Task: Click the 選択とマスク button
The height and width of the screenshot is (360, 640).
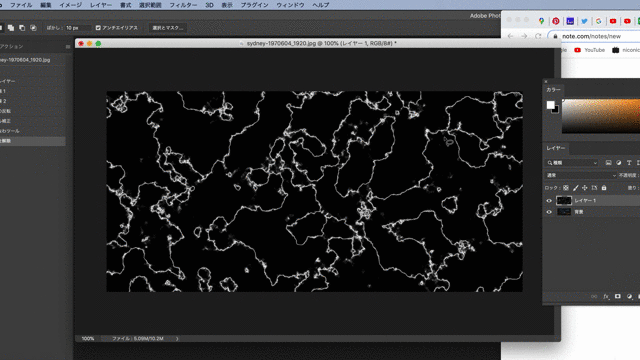Action: 167,28
